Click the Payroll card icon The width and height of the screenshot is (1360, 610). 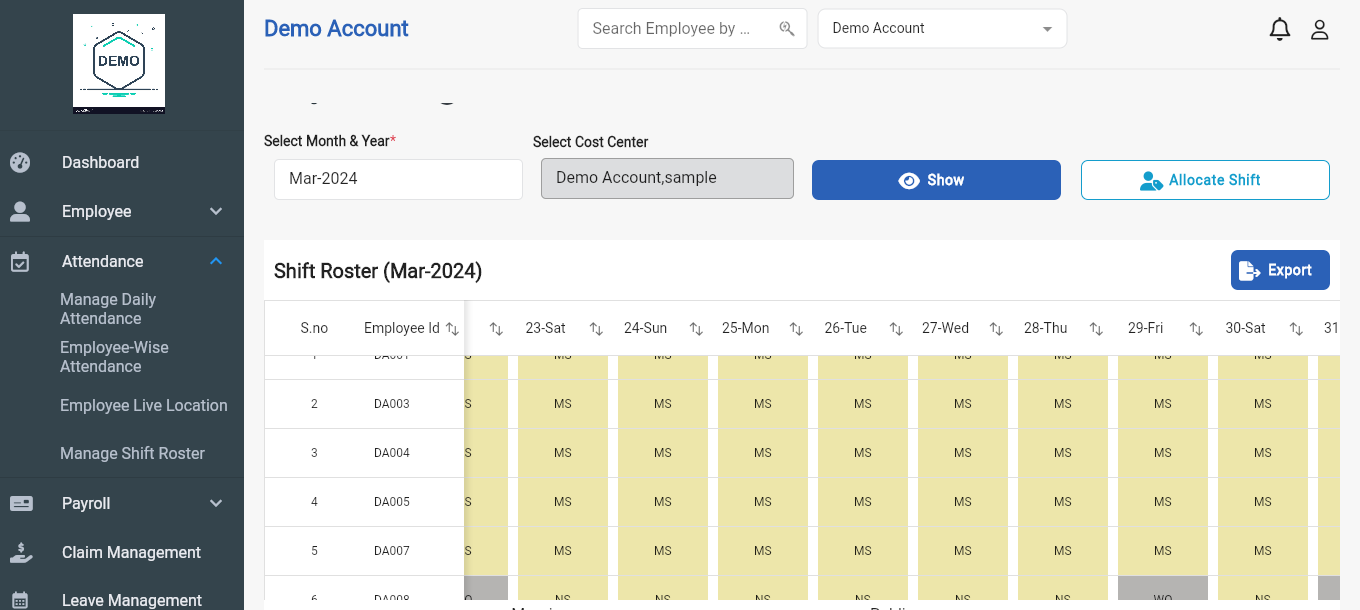20,504
